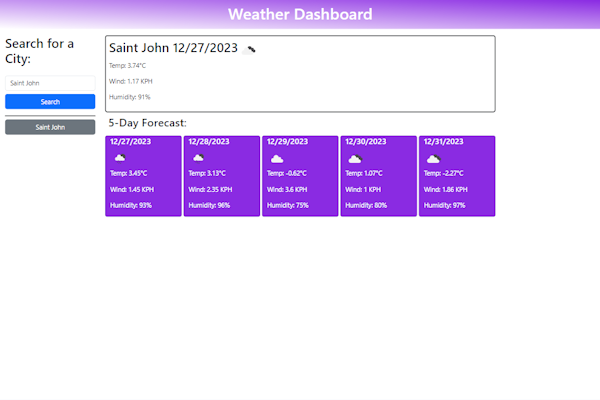Click 'Wind: 3.6 KPH' on the forecast card

click(x=287, y=189)
